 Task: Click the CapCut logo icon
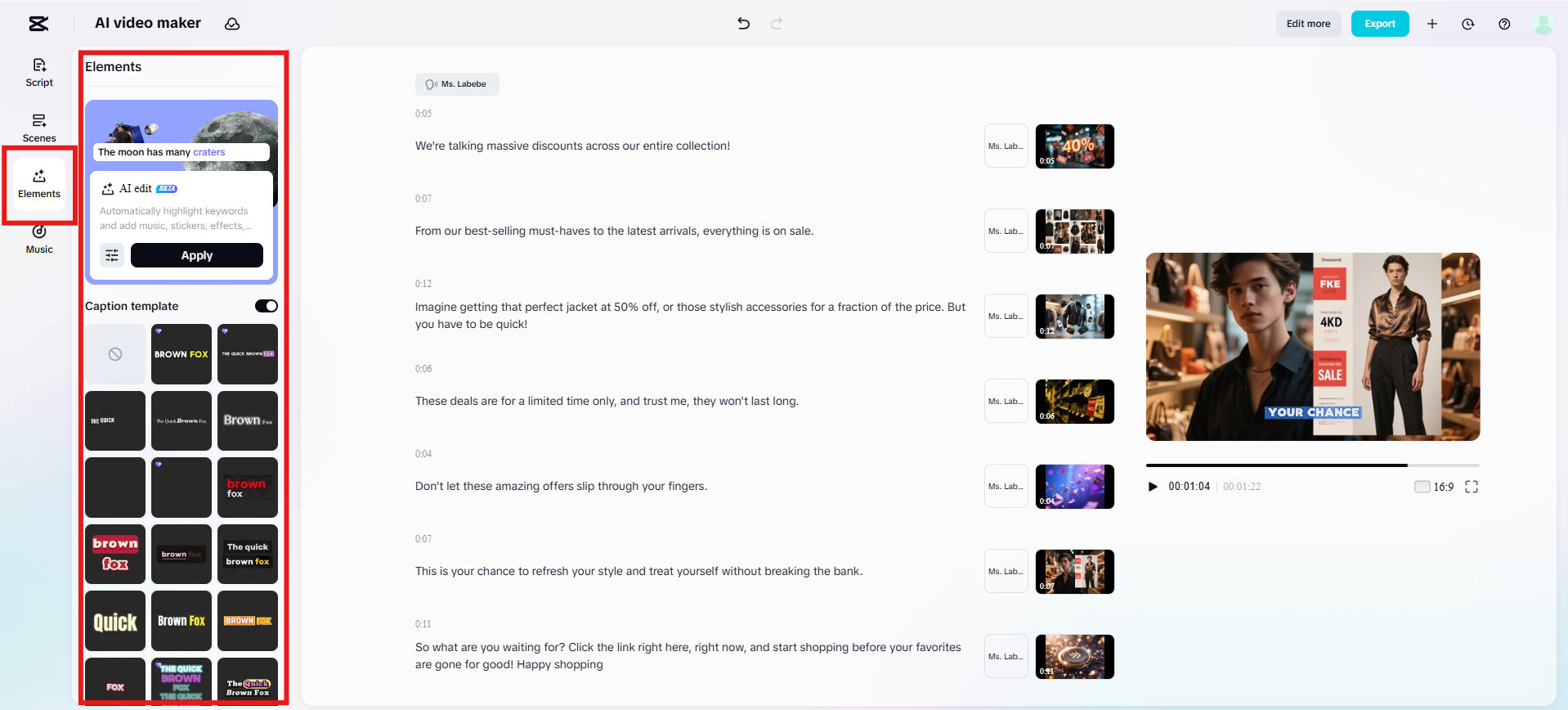38,24
